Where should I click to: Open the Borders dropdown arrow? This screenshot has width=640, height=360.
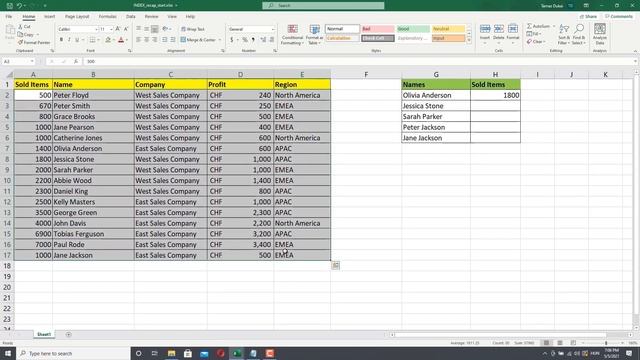[x=98, y=40]
